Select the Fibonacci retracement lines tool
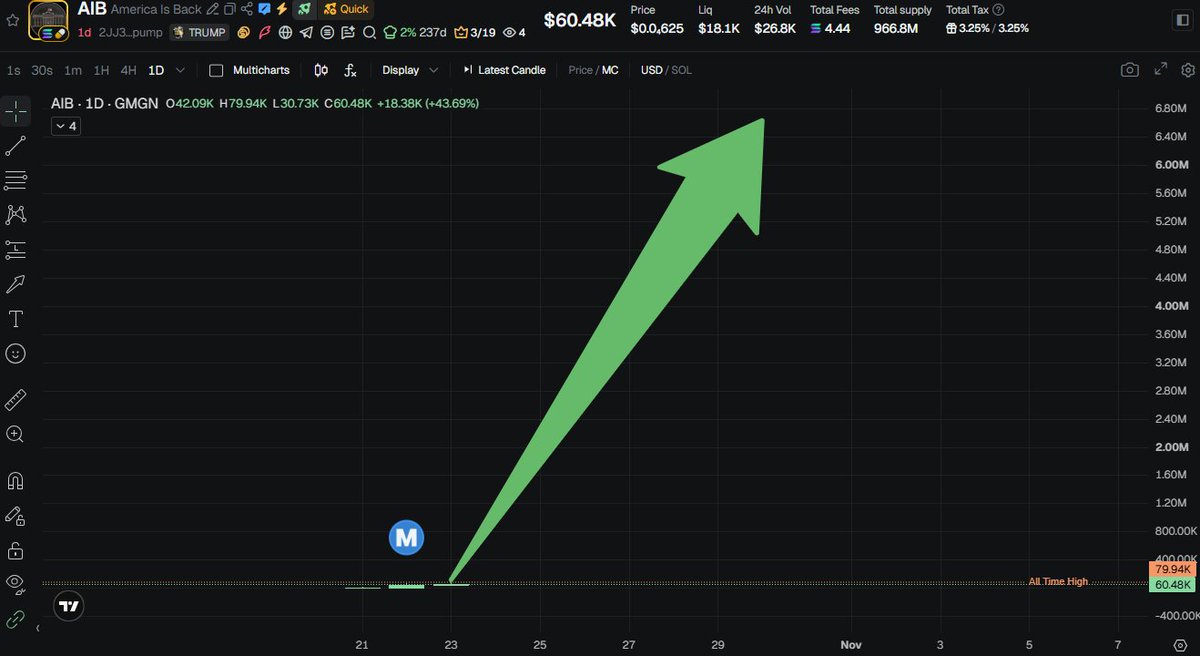The height and width of the screenshot is (656, 1200). pos(15,180)
